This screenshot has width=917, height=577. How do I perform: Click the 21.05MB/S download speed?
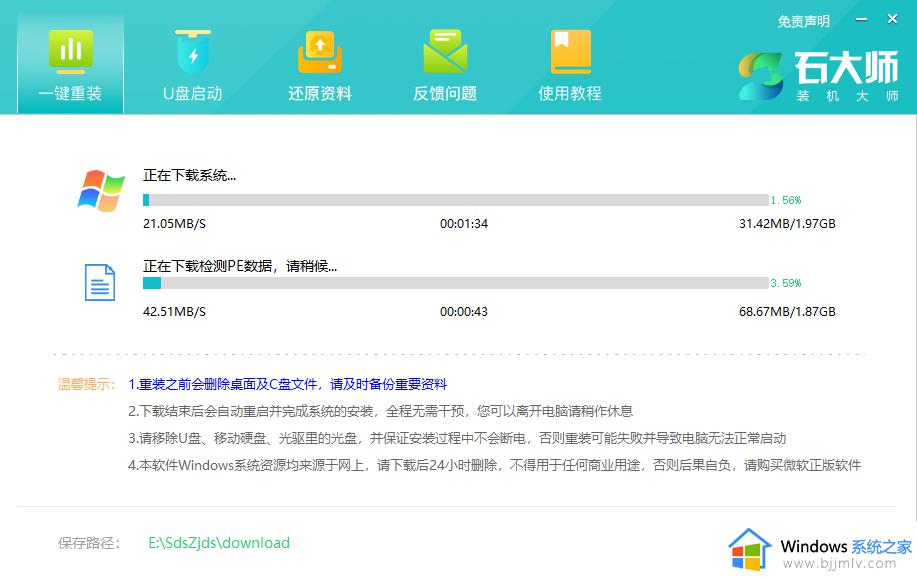[x=174, y=224]
